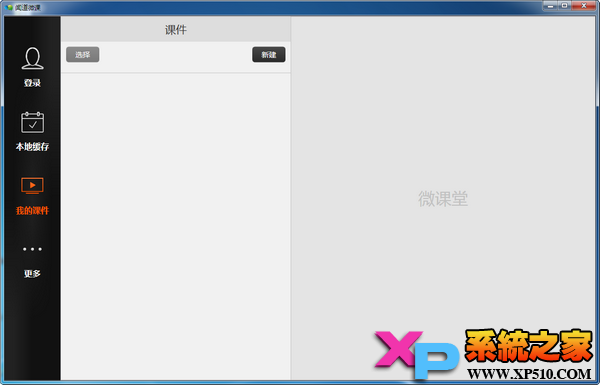Minimize the application window
The width and height of the screenshot is (600, 385).
550,6
